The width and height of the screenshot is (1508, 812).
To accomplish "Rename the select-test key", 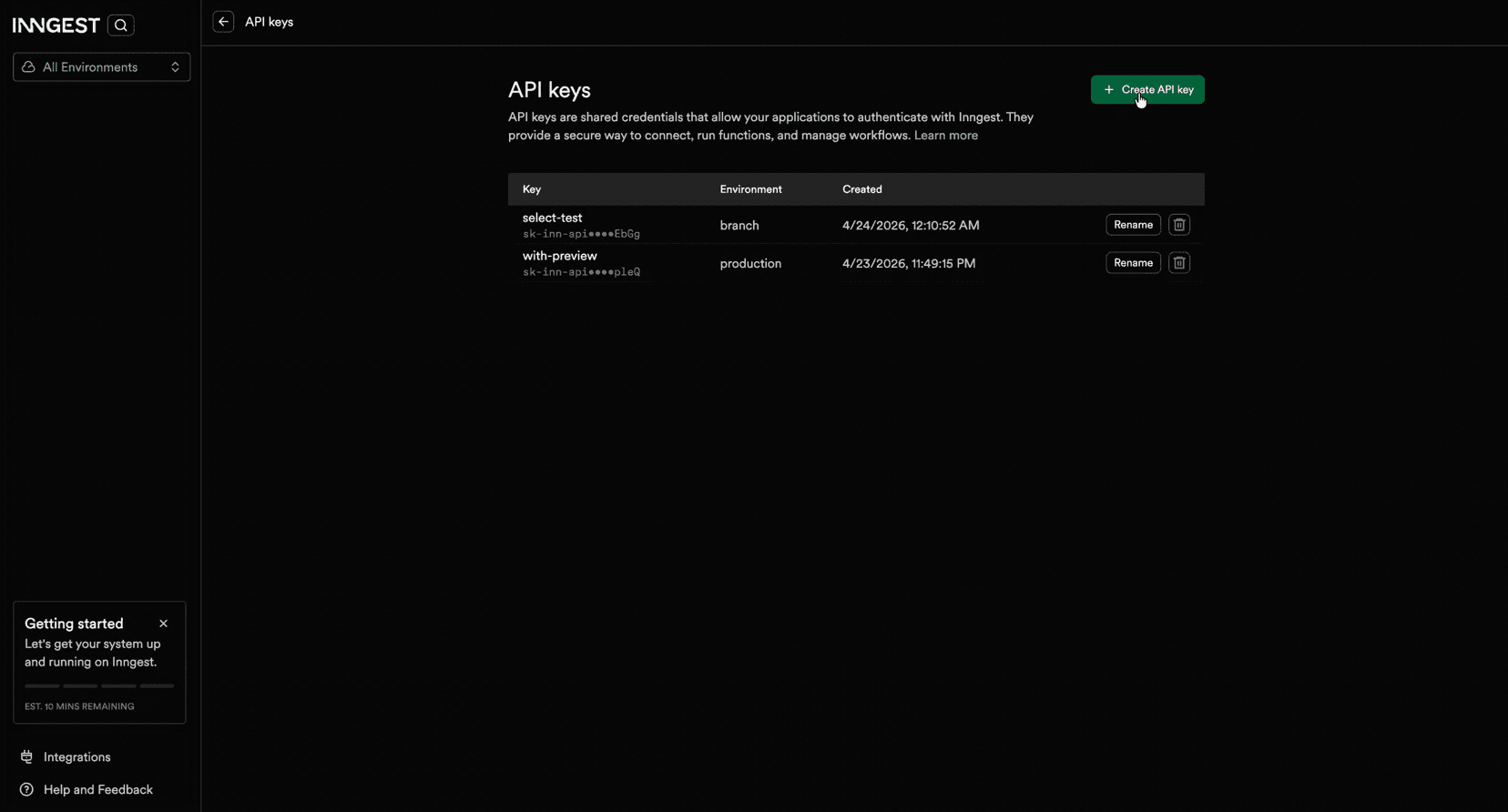I will 1133,225.
